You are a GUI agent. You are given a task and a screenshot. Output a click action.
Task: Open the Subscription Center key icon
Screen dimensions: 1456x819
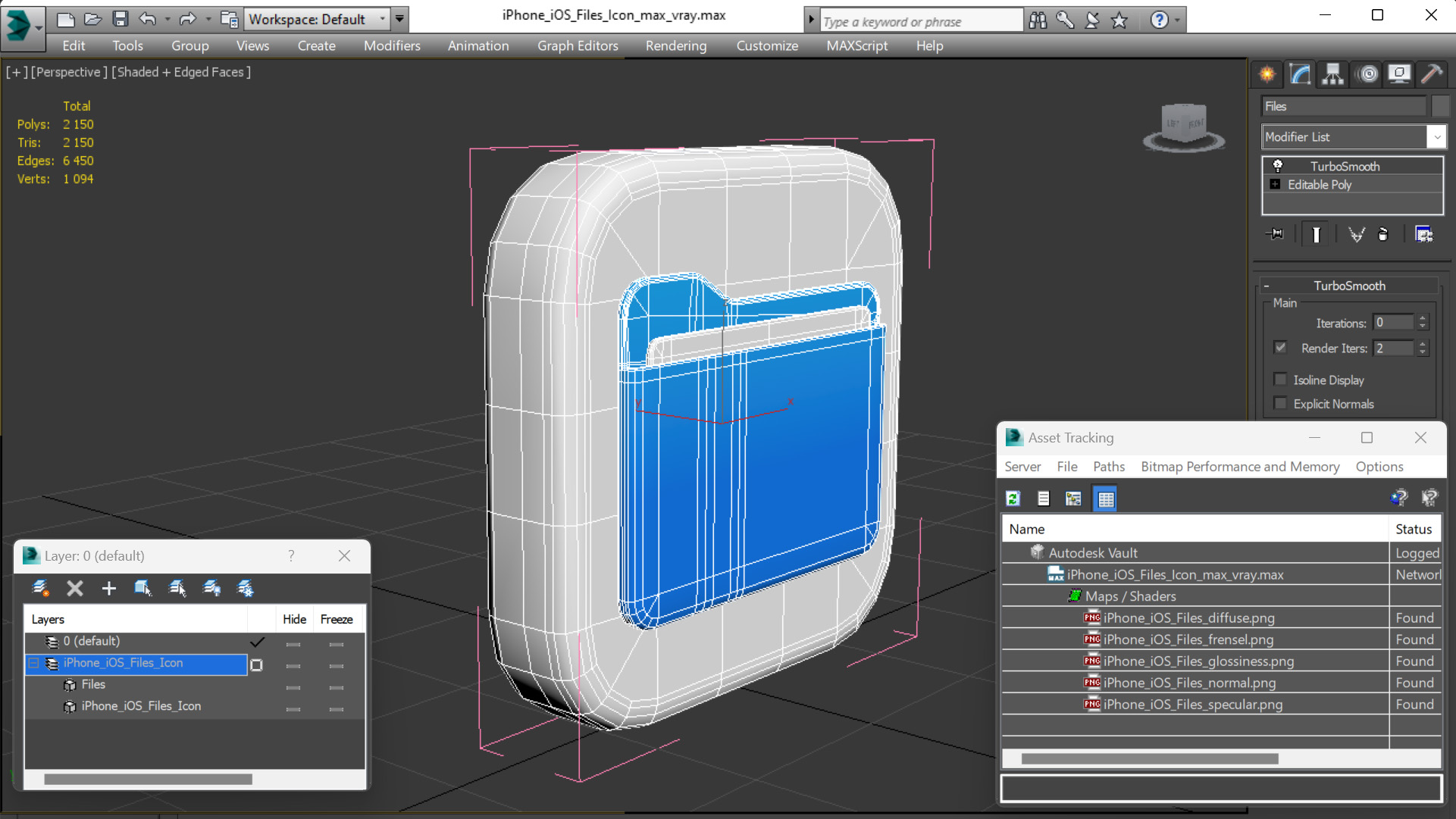pyautogui.click(x=1065, y=20)
